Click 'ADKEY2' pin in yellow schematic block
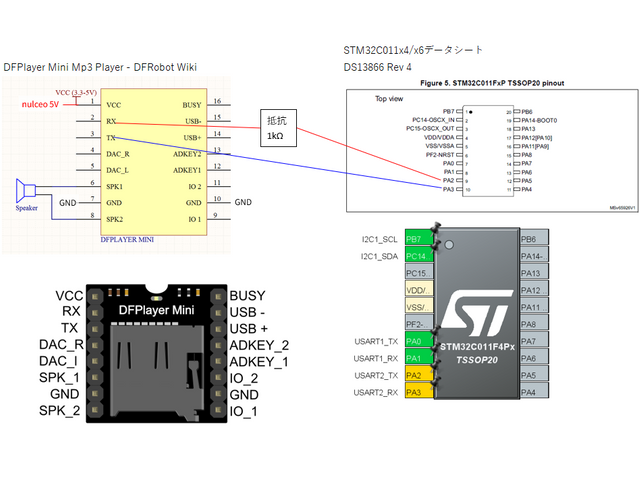The width and height of the screenshot is (640, 480). pyautogui.click(x=187, y=154)
